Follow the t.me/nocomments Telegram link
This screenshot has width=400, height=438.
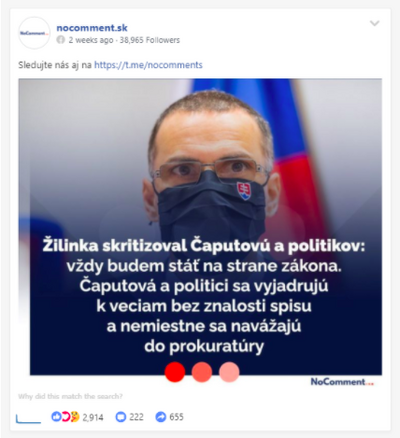tap(148, 65)
